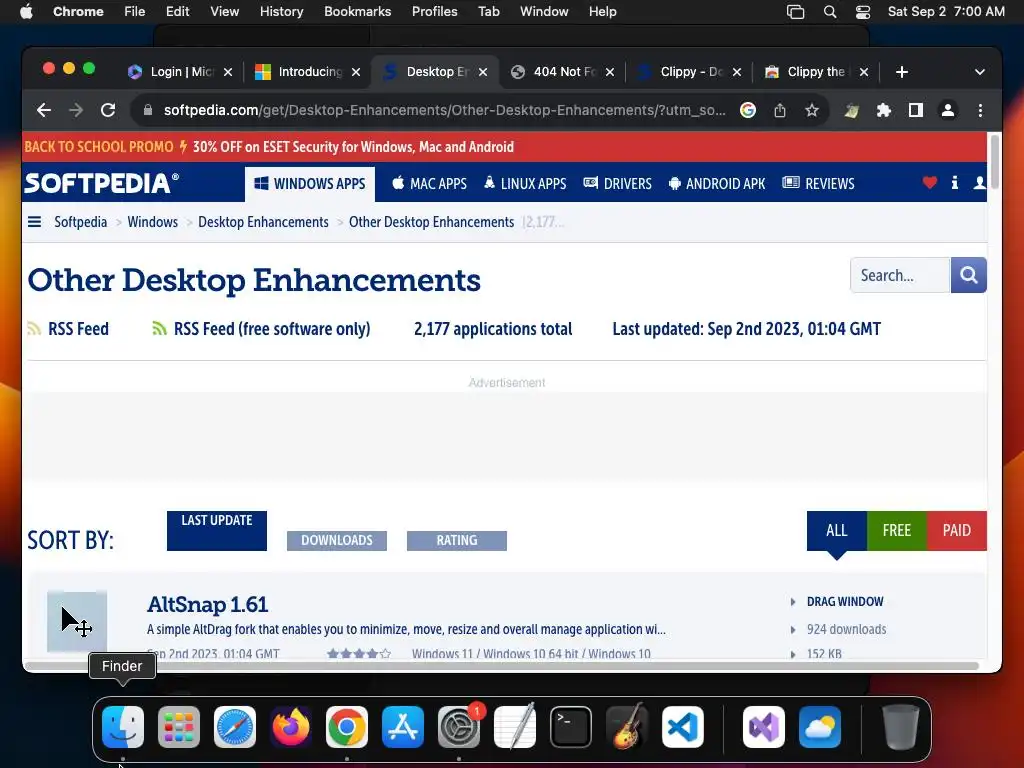Open Visual Studio Code from the Dock
This screenshot has width=1024, height=768.
click(x=682, y=727)
